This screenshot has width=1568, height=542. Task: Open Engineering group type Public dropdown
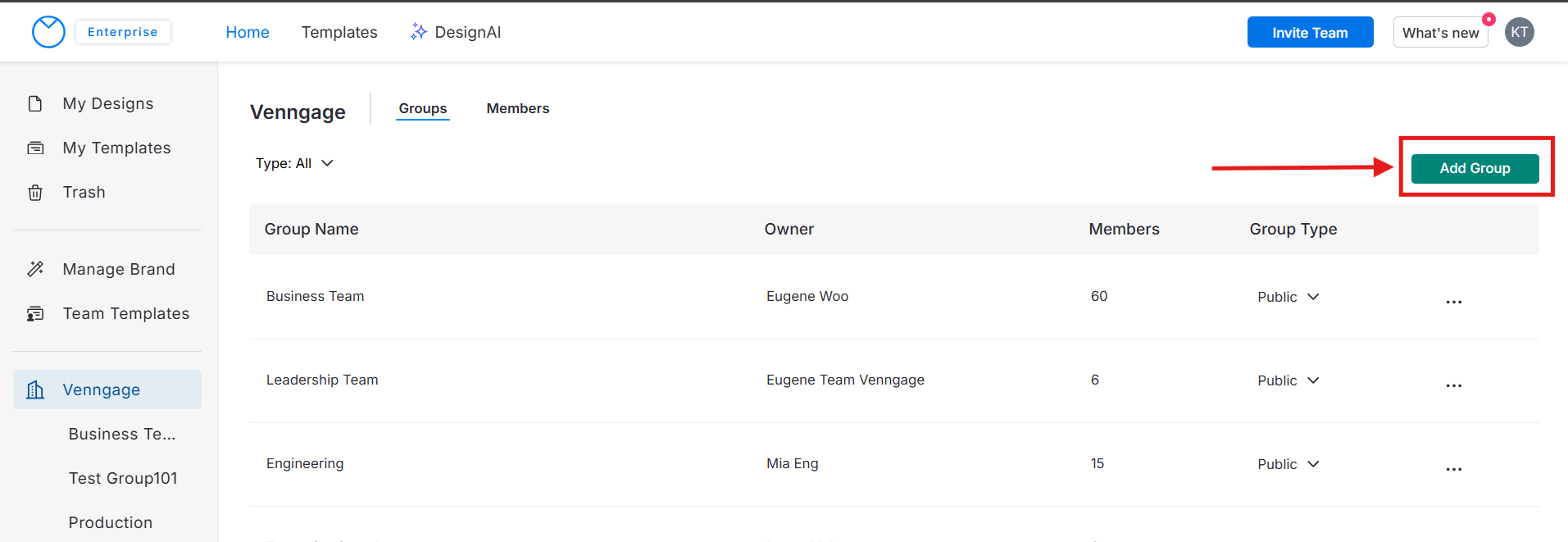pyautogui.click(x=1288, y=464)
